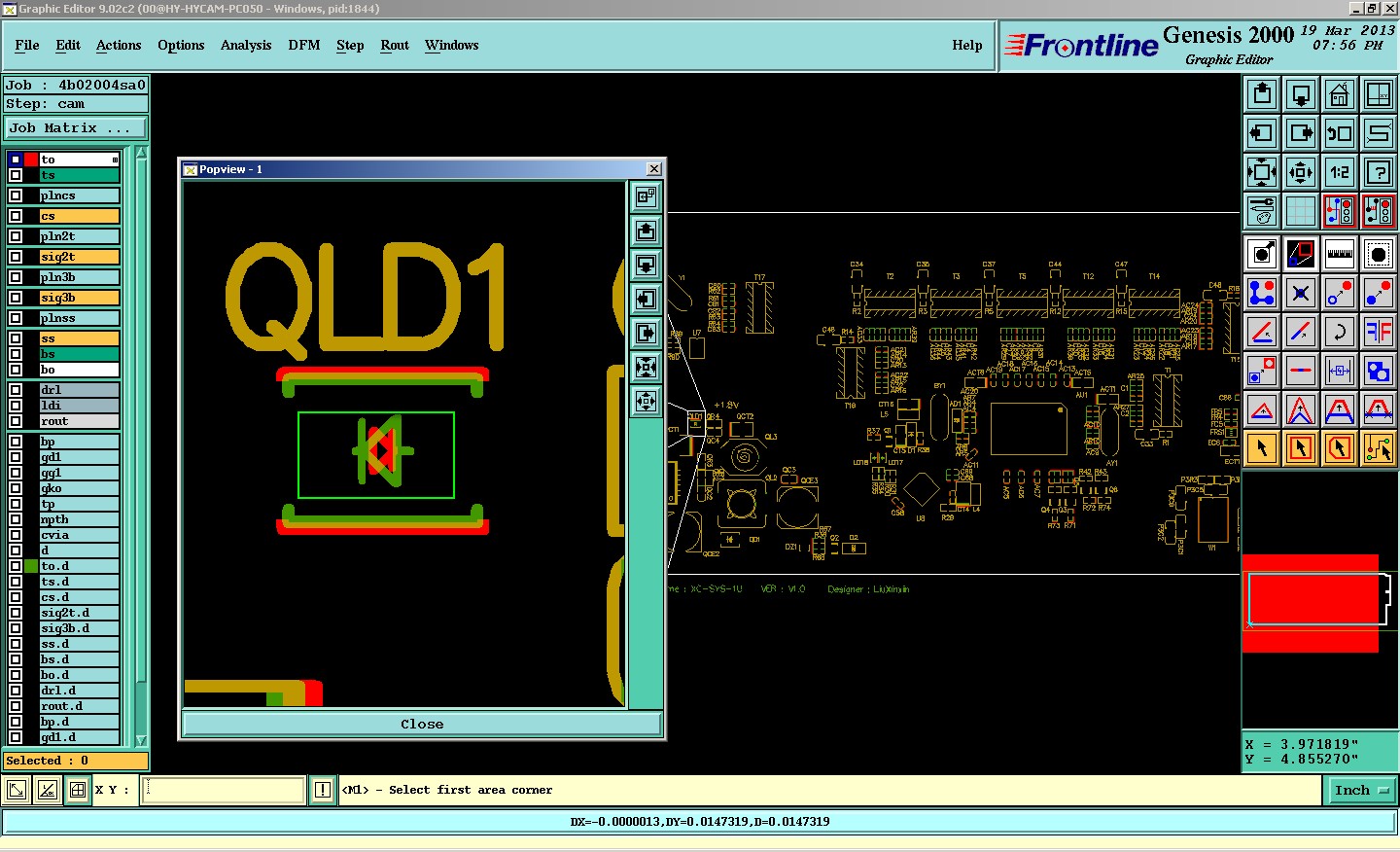Click the pan right icon in the top-right toolbar
This screenshot has width=1400, height=852.
[1301, 133]
